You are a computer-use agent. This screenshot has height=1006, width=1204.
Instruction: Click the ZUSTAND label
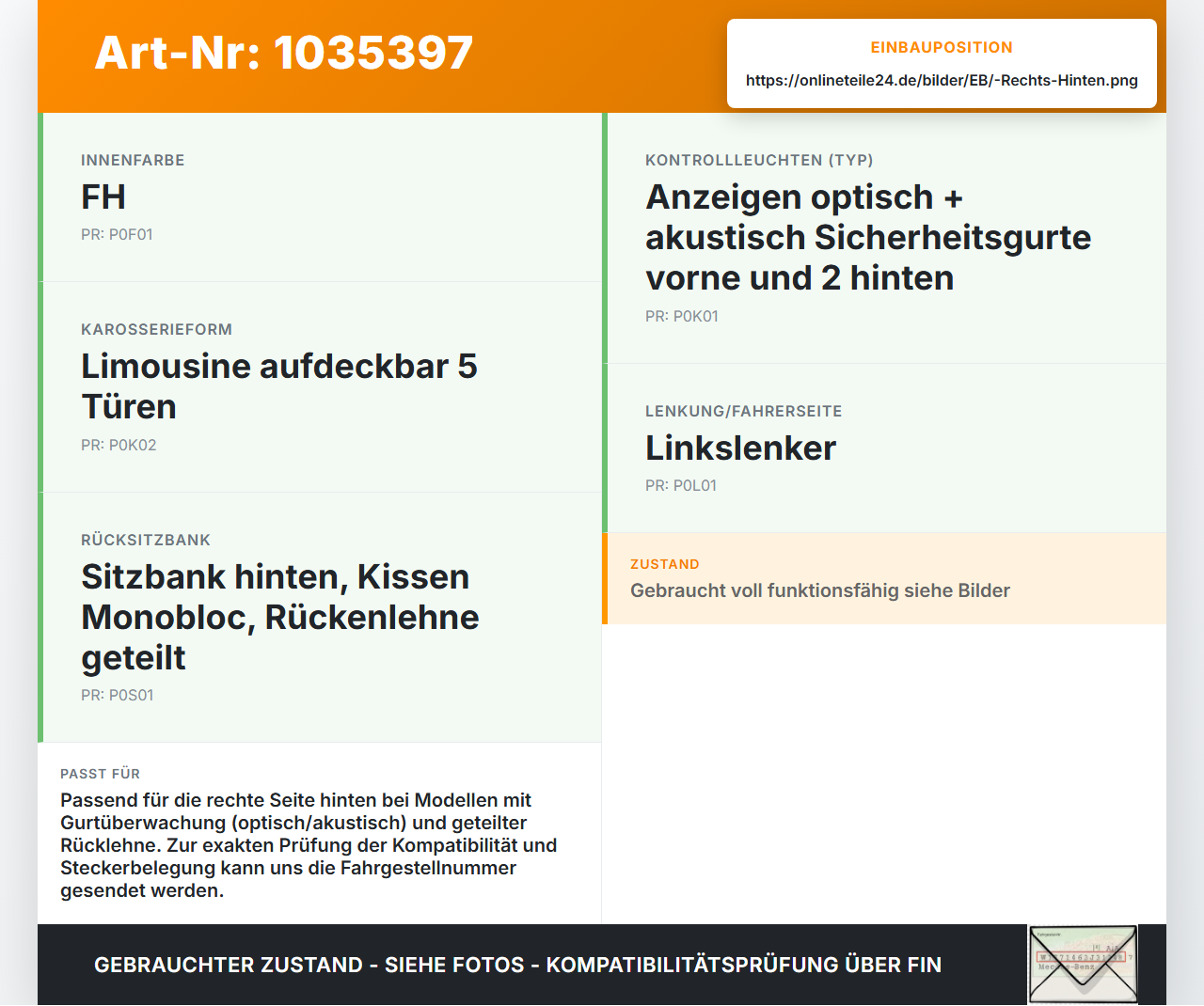[x=665, y=564]
